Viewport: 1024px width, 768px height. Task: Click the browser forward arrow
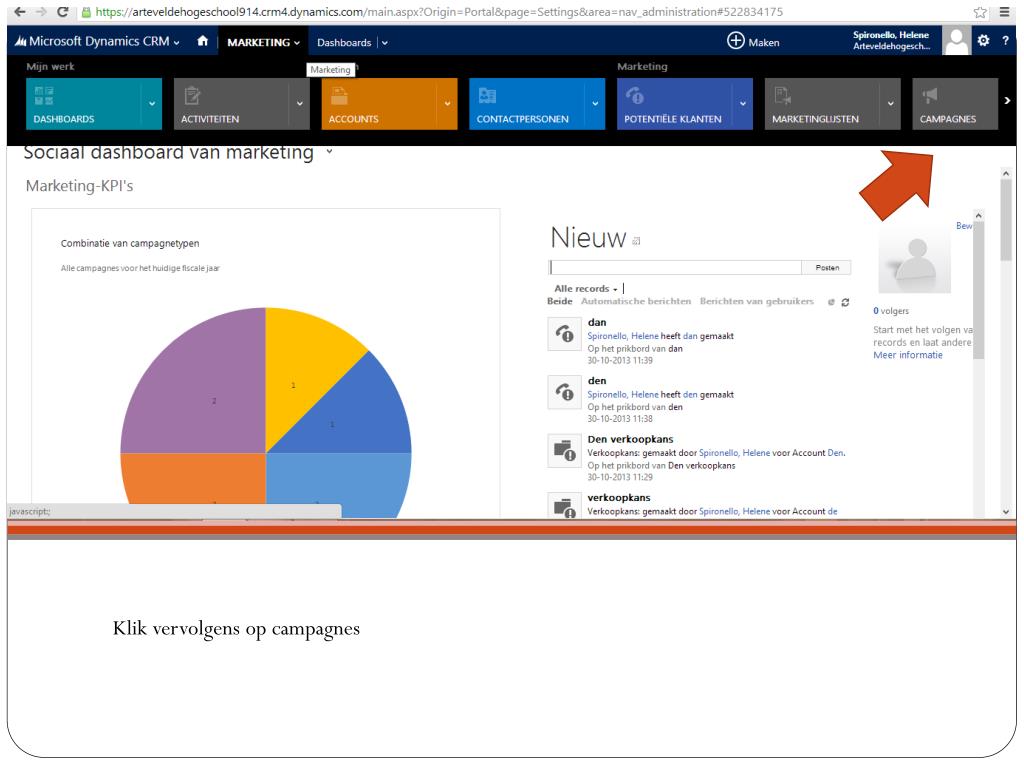pos(41,12)
